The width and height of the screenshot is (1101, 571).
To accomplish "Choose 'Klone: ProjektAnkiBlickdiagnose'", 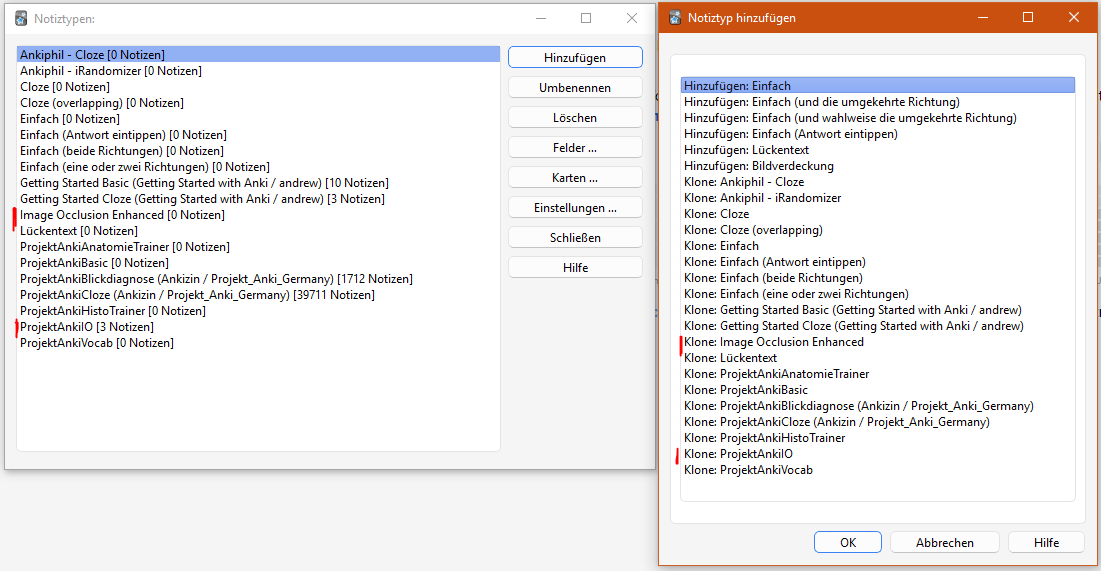I will point(878,407).
